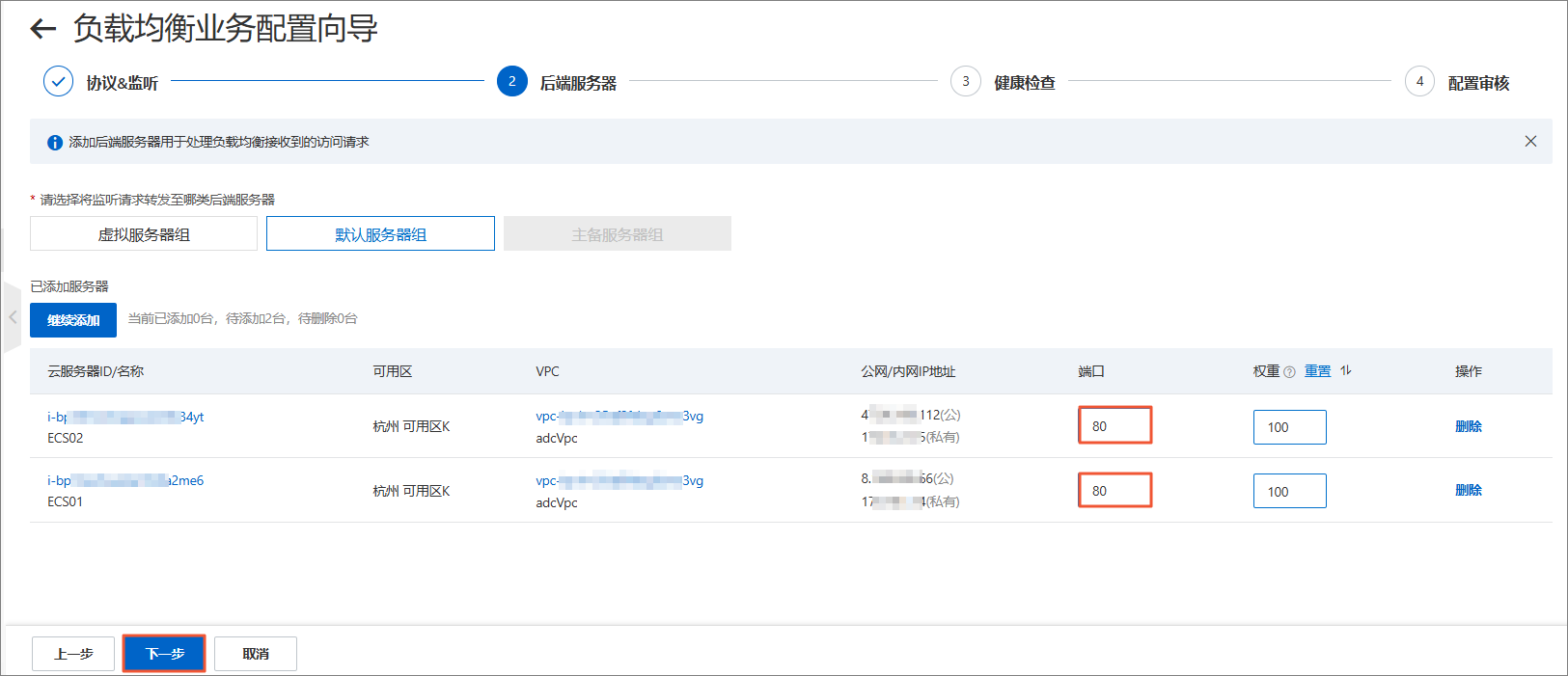Edit the weight field for ECS02

click(1289, 427)
